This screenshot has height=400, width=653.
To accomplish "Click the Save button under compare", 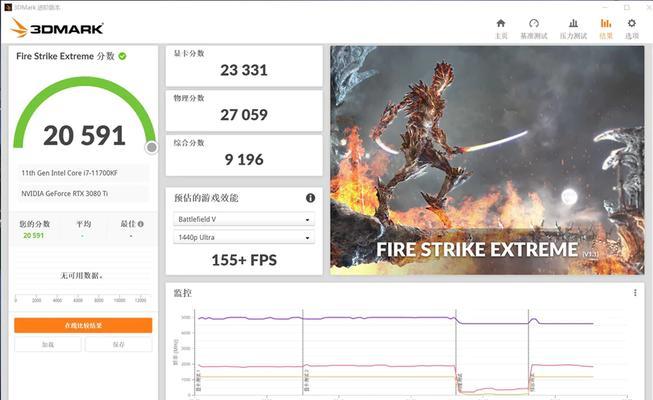I will point(119,345).
